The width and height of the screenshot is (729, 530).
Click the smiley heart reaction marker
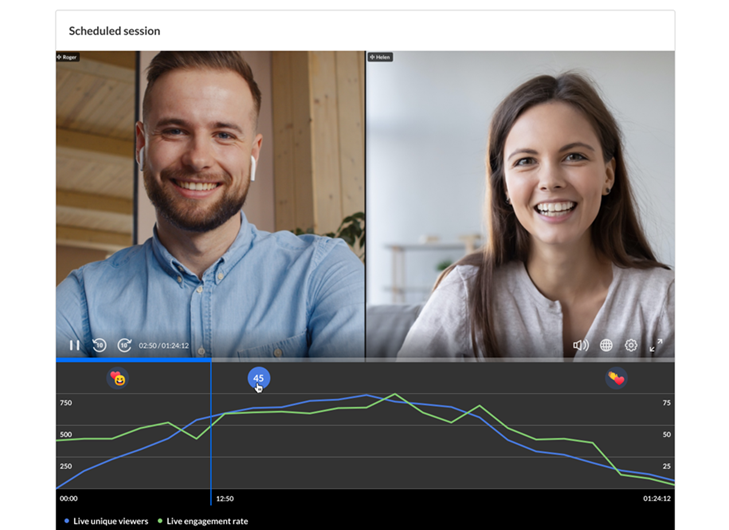(x=118, y=378)
